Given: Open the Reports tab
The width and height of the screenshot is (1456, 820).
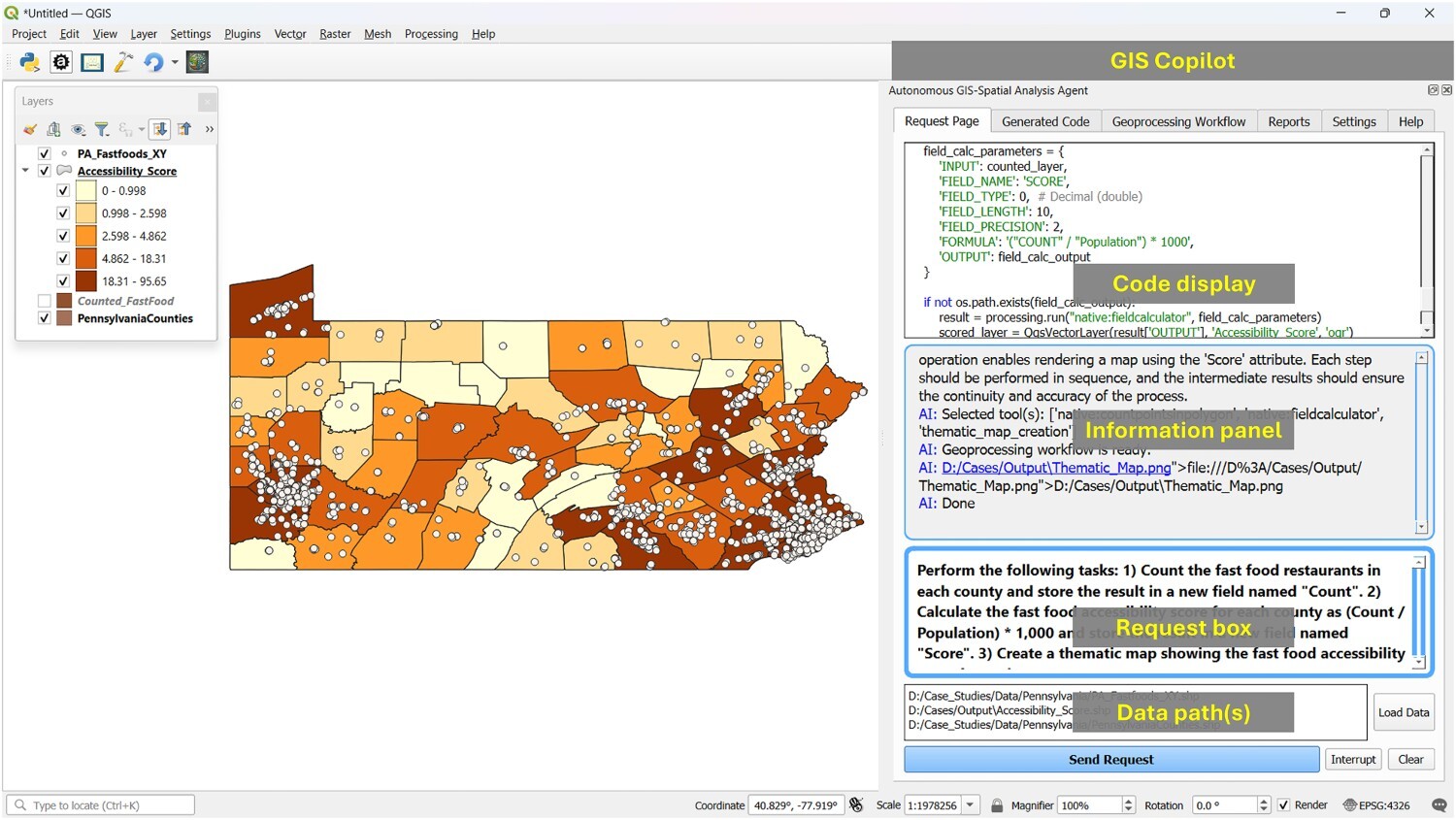Looking at the screenshot, I should click(x=1289, y=121).
